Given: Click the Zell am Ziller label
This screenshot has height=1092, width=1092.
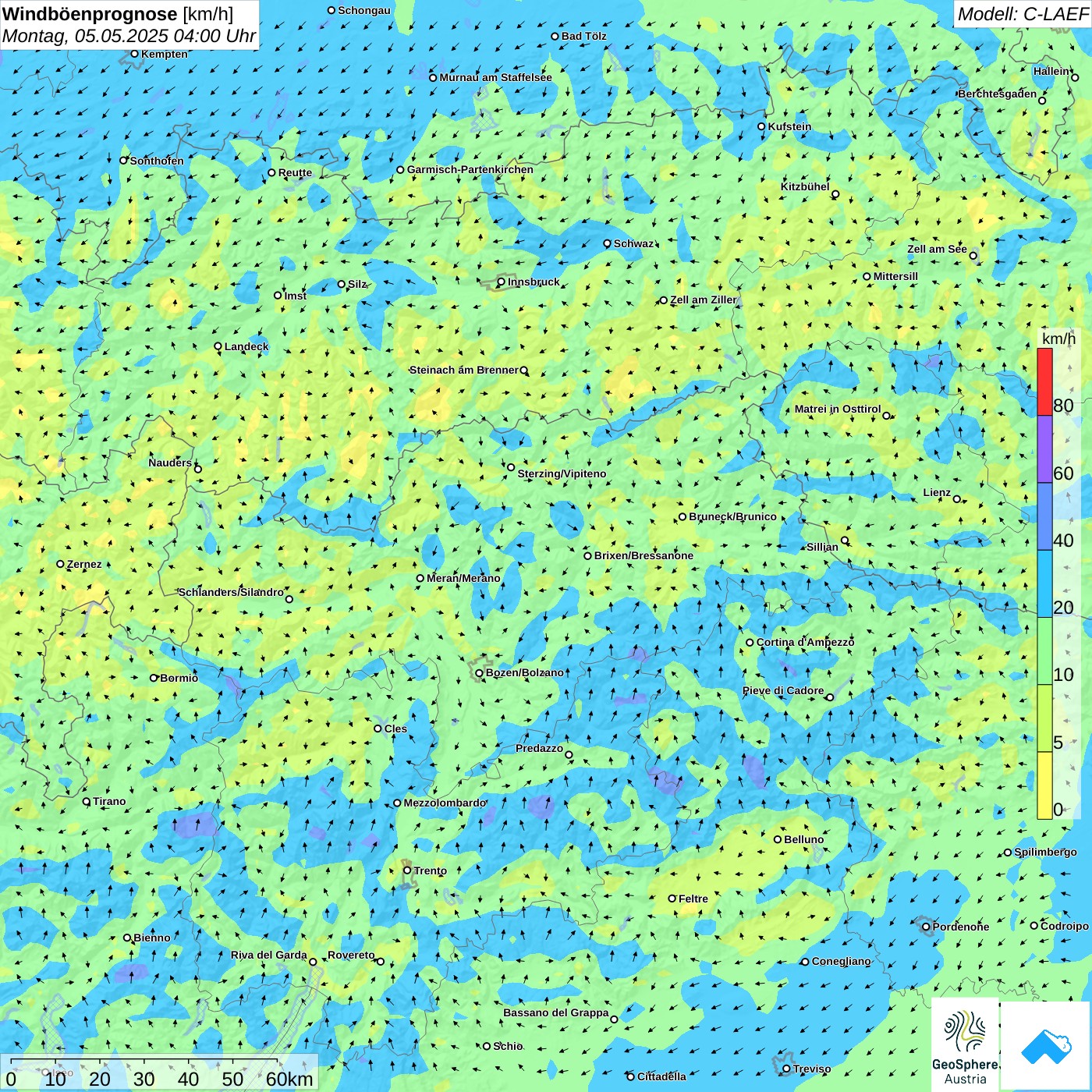Looking at the screenshot, I should click(704, 300).
